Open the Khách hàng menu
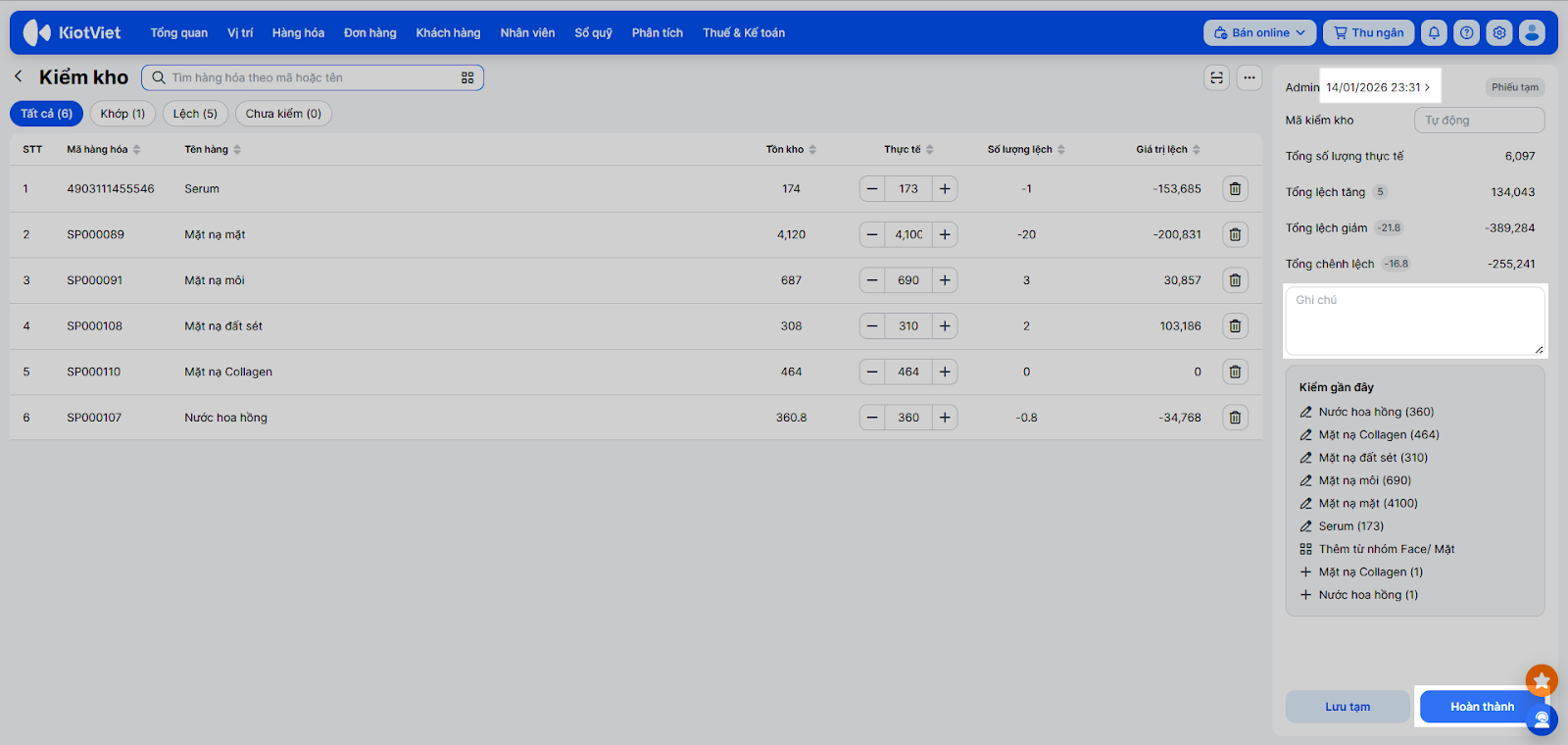The image size is (1568, 745). tap(448, 32)
